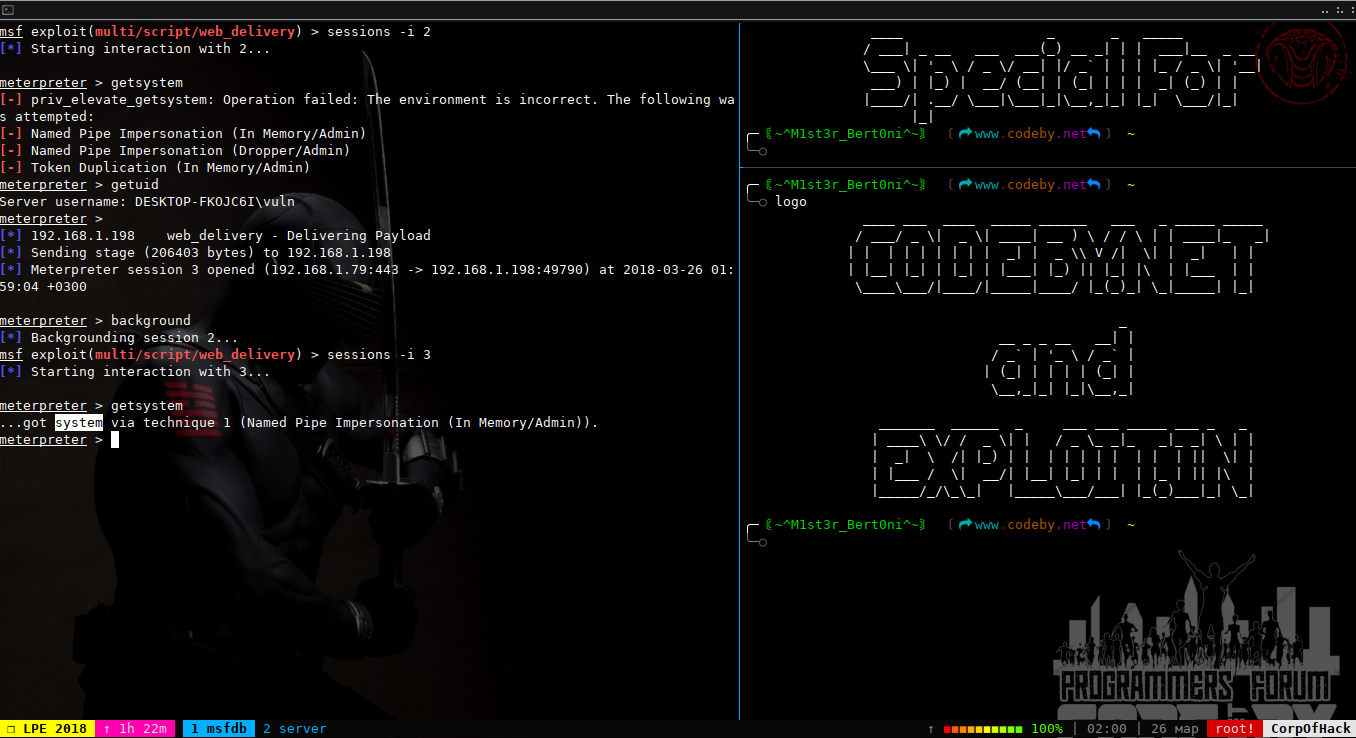The height and width of the screenshot is (738, 1356).
Task: Click the highlighted word "system"
Action: click(x=79, y=422)
